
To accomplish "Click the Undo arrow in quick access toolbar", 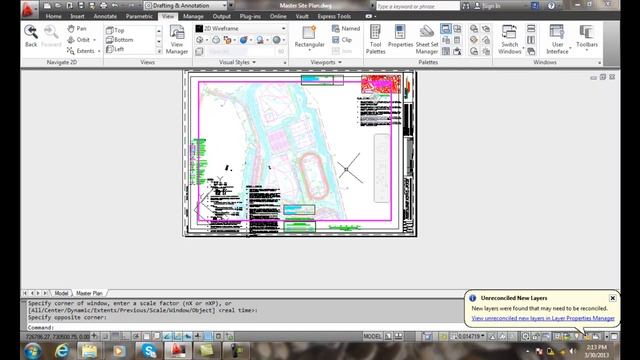I will tap(115, 6).
